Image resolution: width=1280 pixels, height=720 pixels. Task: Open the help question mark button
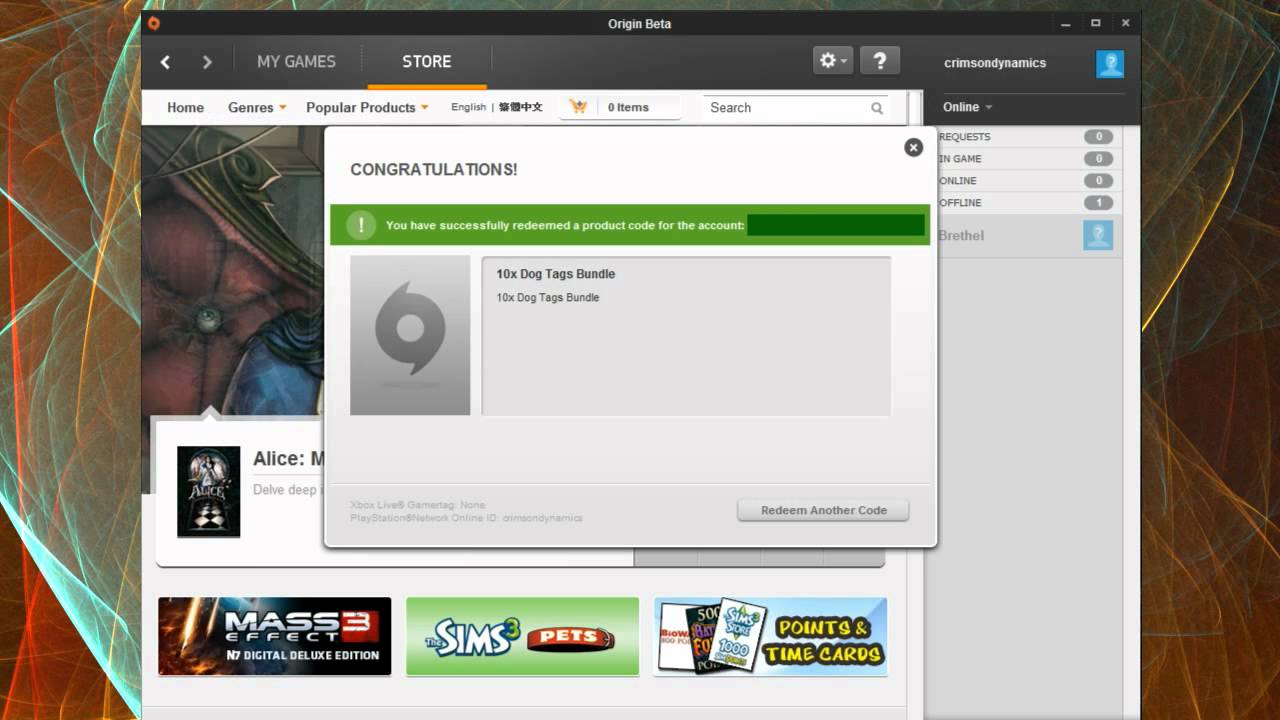[879, 60]
